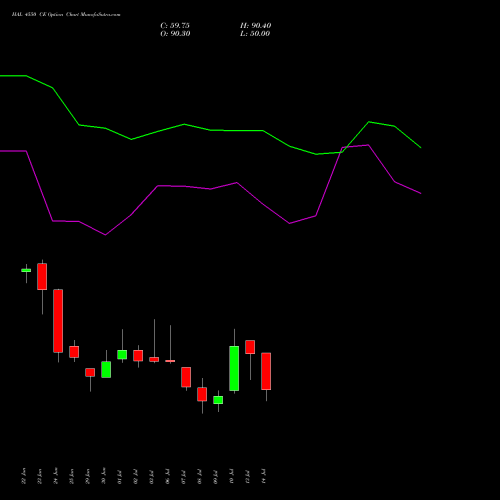Click the tall green candle above 10 Jul
The image size is (500, 500).
(234, 368)
